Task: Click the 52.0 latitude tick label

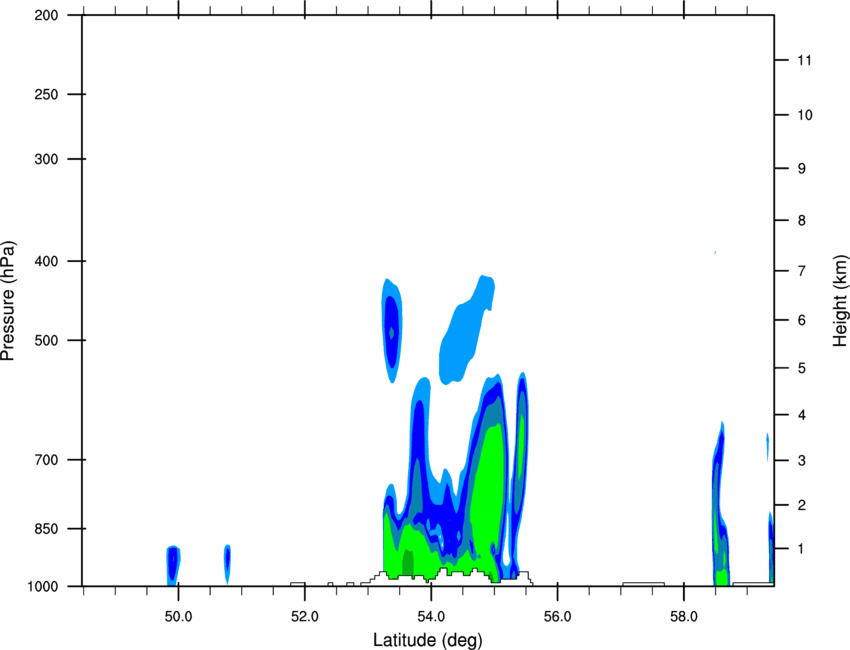Action: point(305,617)
